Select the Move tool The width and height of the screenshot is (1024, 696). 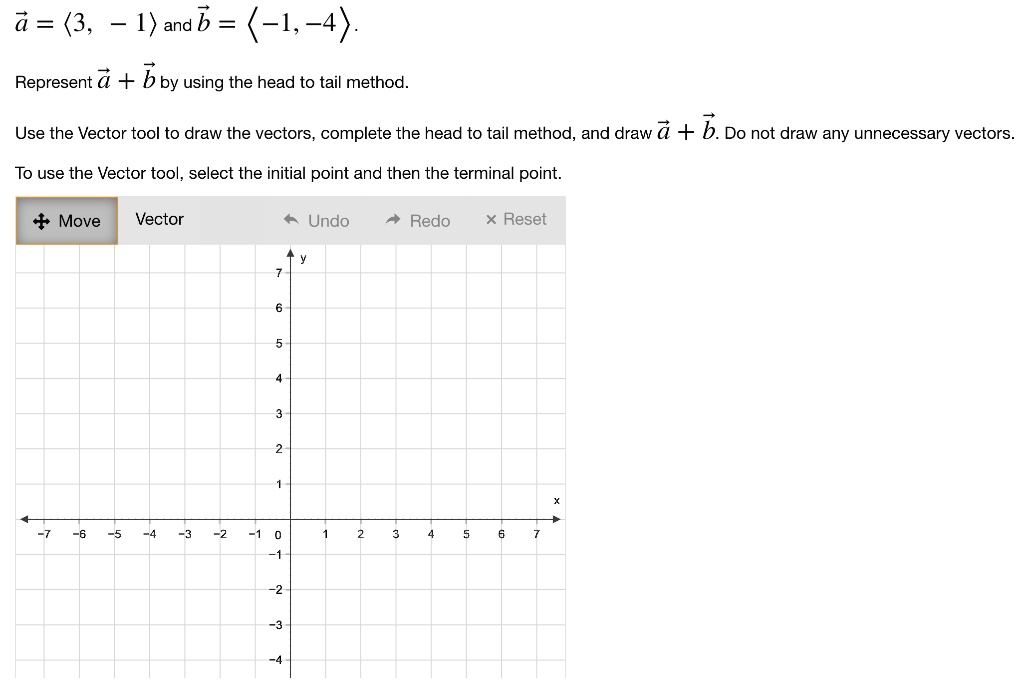click(66, 220)
